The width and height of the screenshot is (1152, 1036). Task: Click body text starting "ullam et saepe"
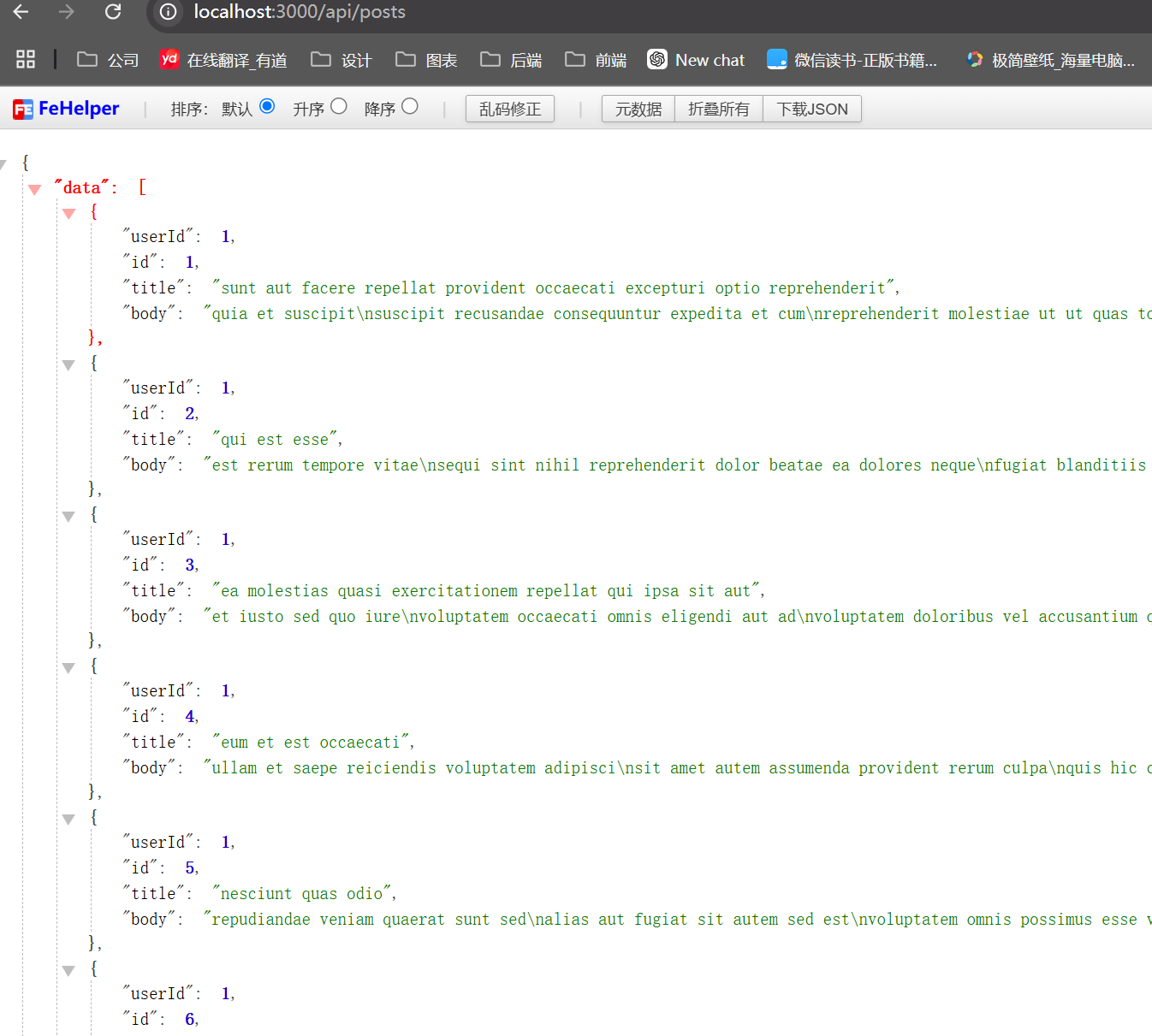click(x=678, y=768)
